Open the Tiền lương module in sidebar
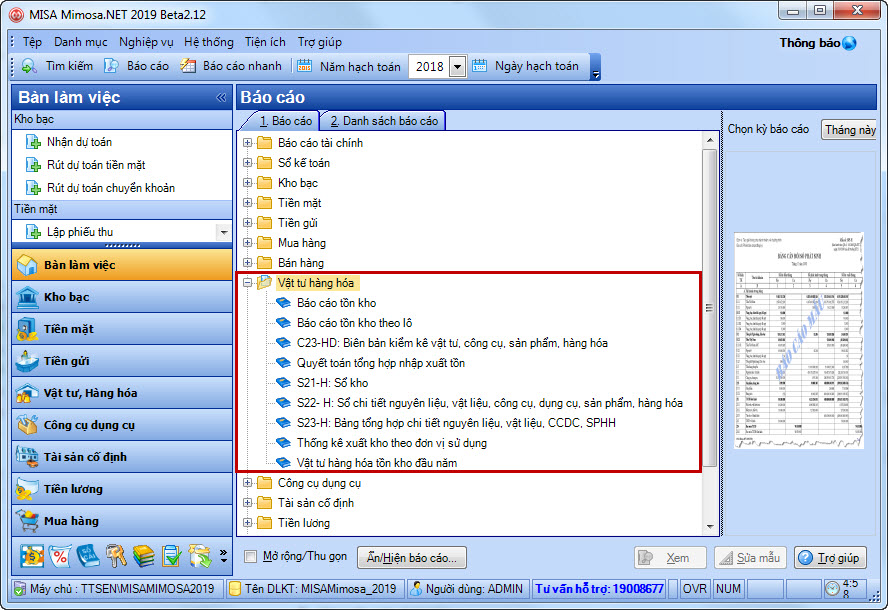This screenshot has height=610, width=888. (x=122, y=489)
